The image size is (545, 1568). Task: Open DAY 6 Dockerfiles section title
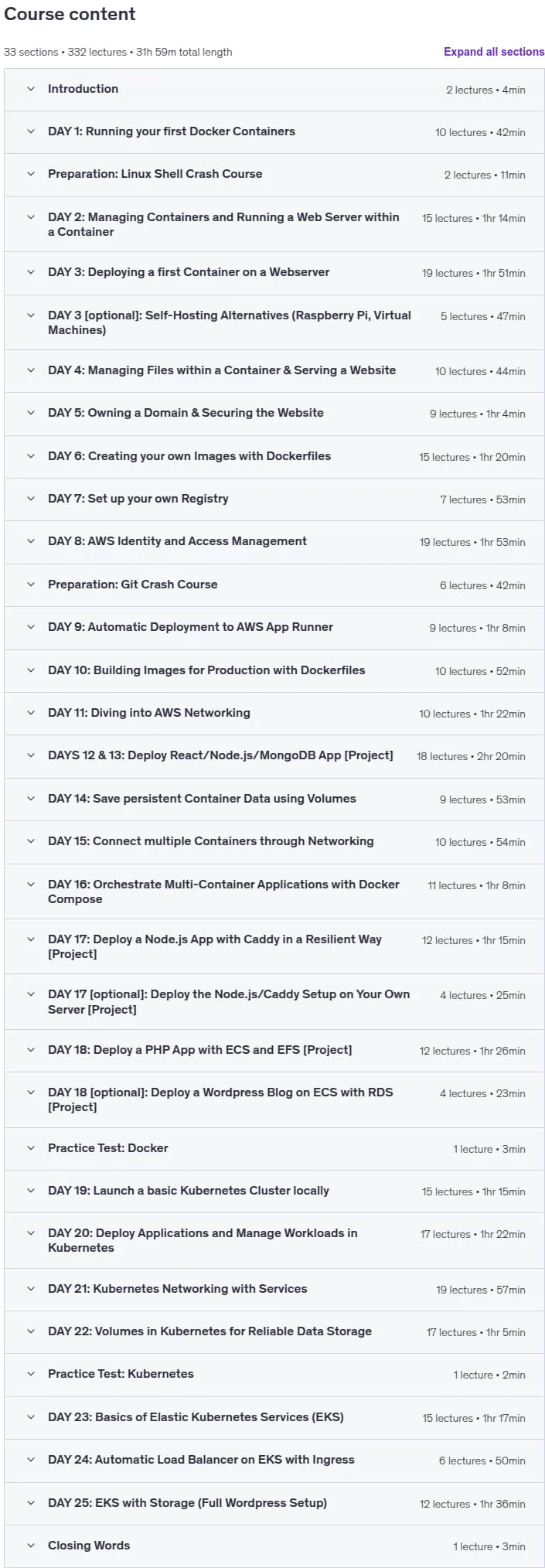click(x=189, y=456)
